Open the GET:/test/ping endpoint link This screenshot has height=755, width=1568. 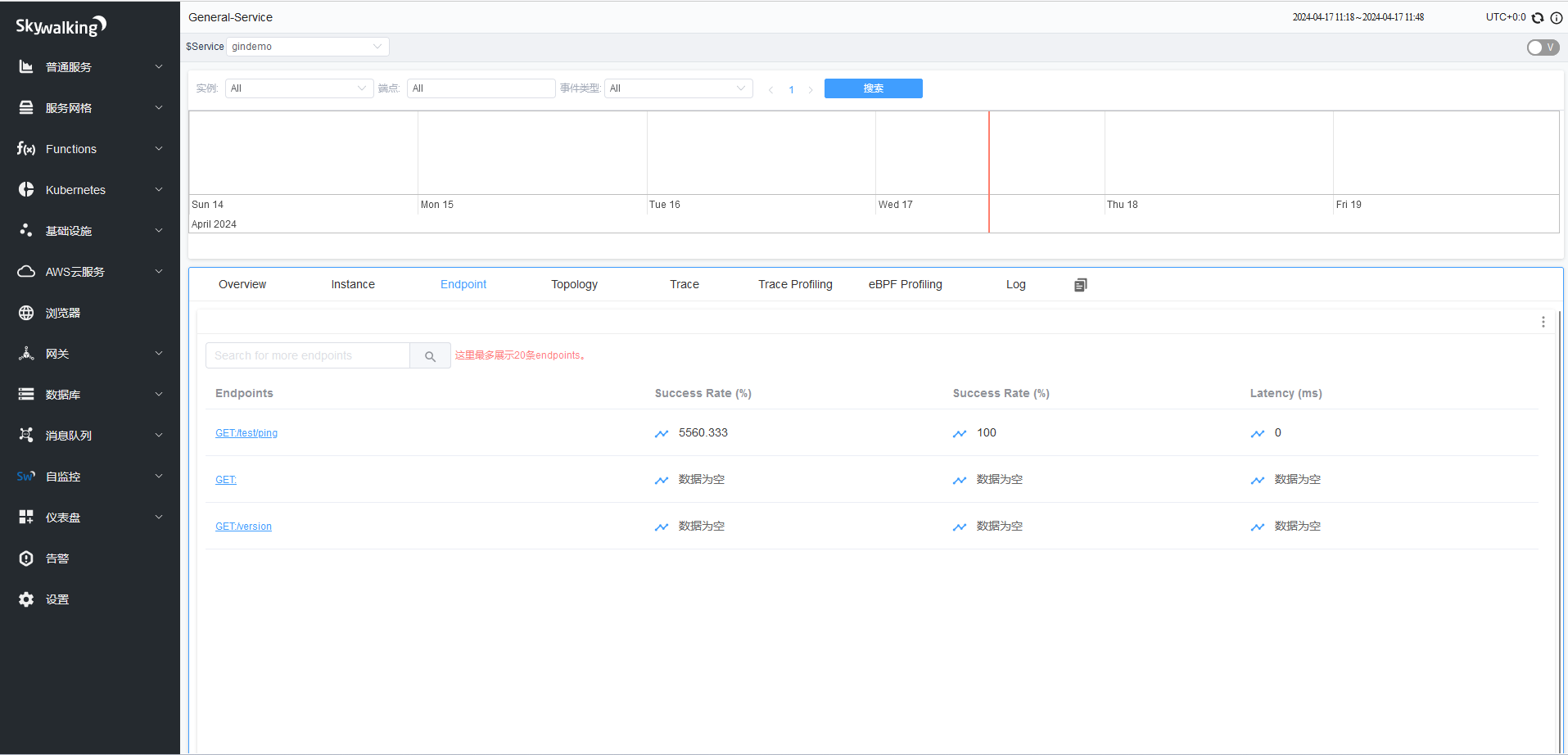246,433
